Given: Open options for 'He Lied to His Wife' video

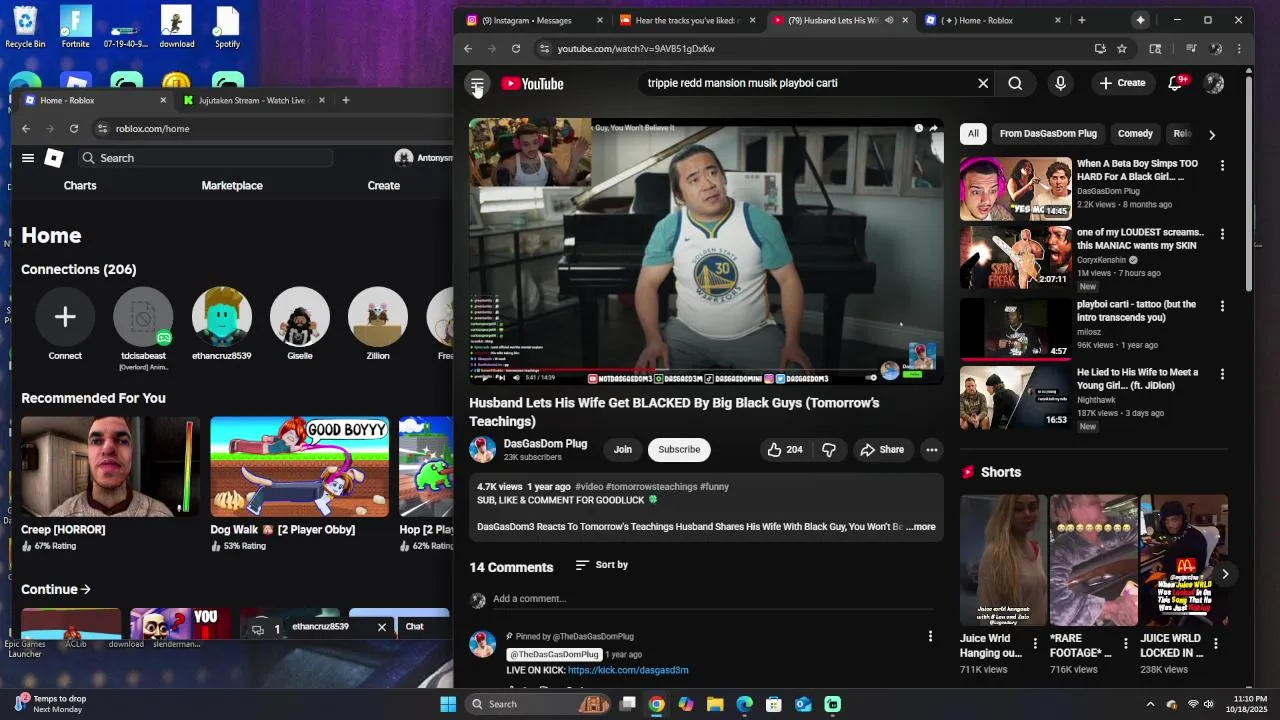Looking at the screenshot, I should pos(1222,373).
